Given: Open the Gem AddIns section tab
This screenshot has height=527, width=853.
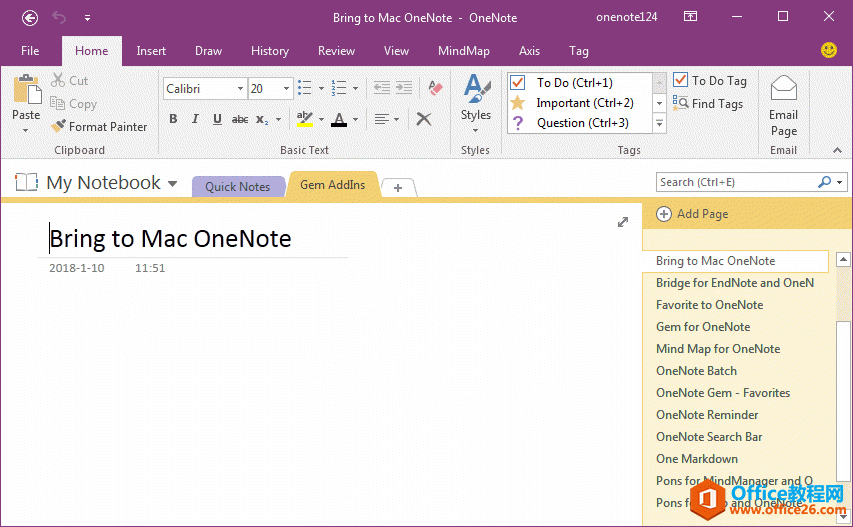Looking at the screenshot, I should coord(332,185).
